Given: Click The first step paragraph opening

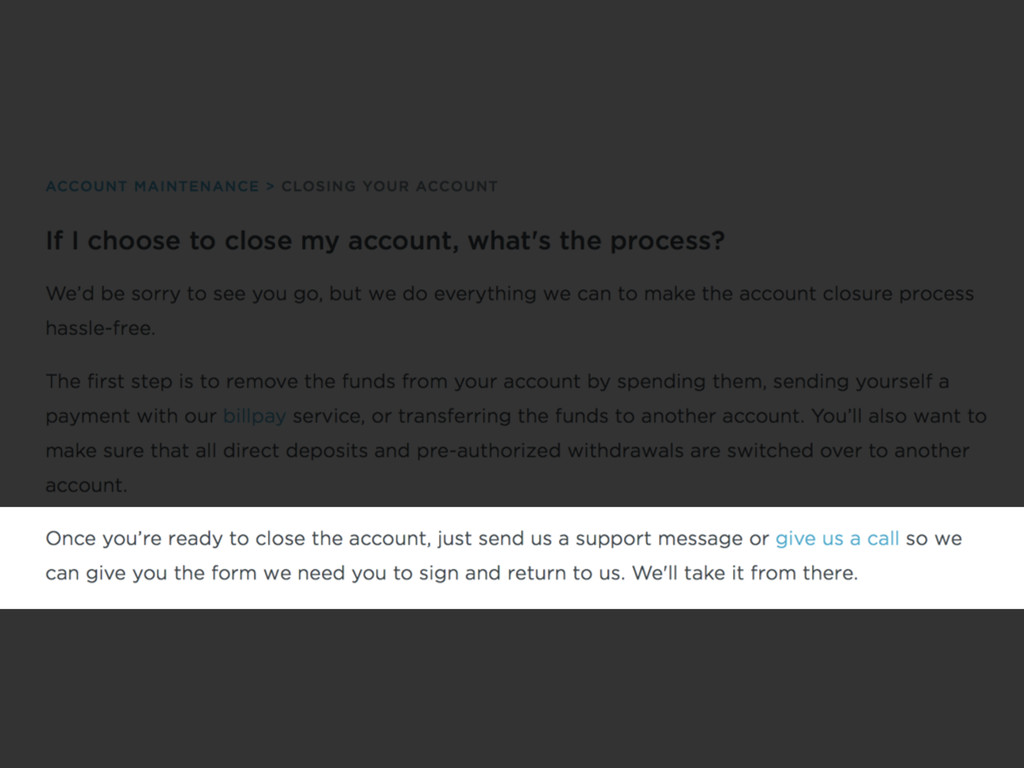Looking at the screenshot, I should pos(120,381).
